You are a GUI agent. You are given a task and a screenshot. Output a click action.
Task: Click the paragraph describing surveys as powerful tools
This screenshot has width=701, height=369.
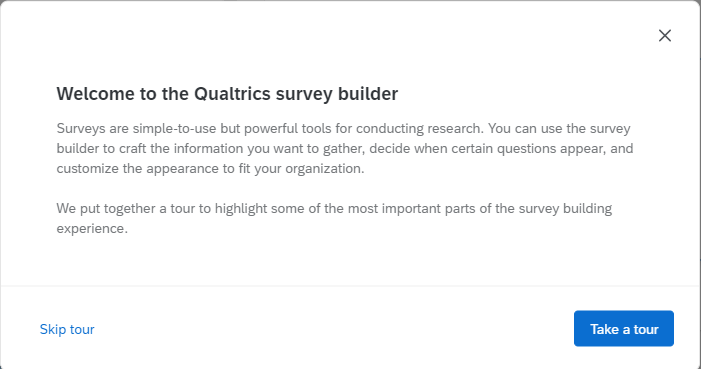pyautogui.click(x=345, y=148)
